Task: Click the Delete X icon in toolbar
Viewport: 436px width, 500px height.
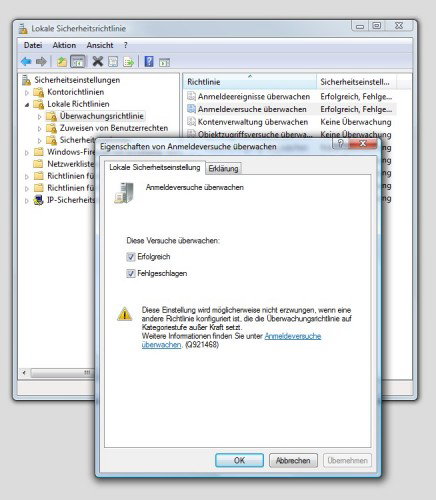Action: (98, 61)
